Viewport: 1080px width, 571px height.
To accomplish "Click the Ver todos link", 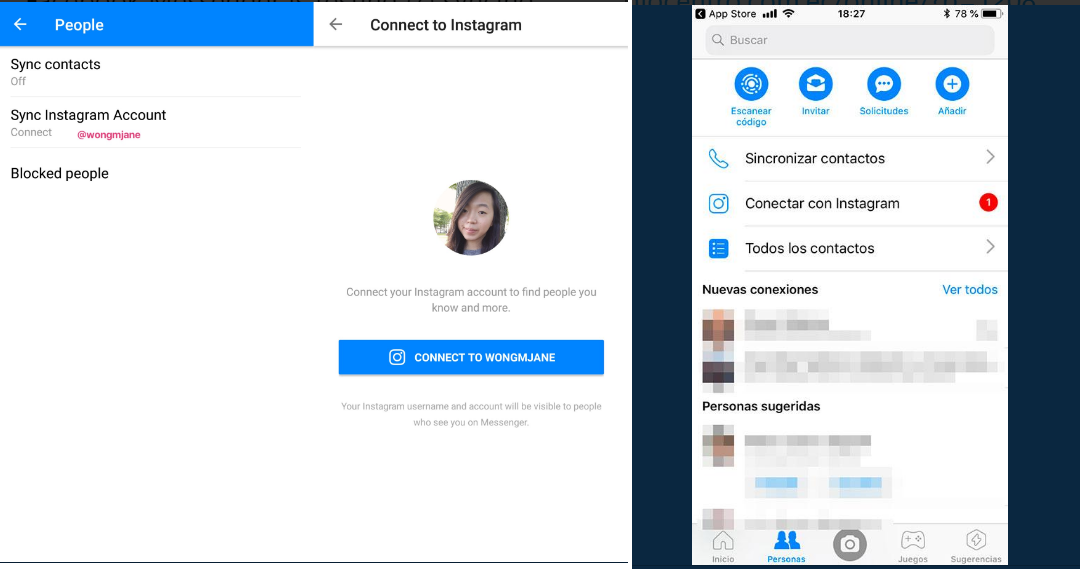I will tap(969, 290).
